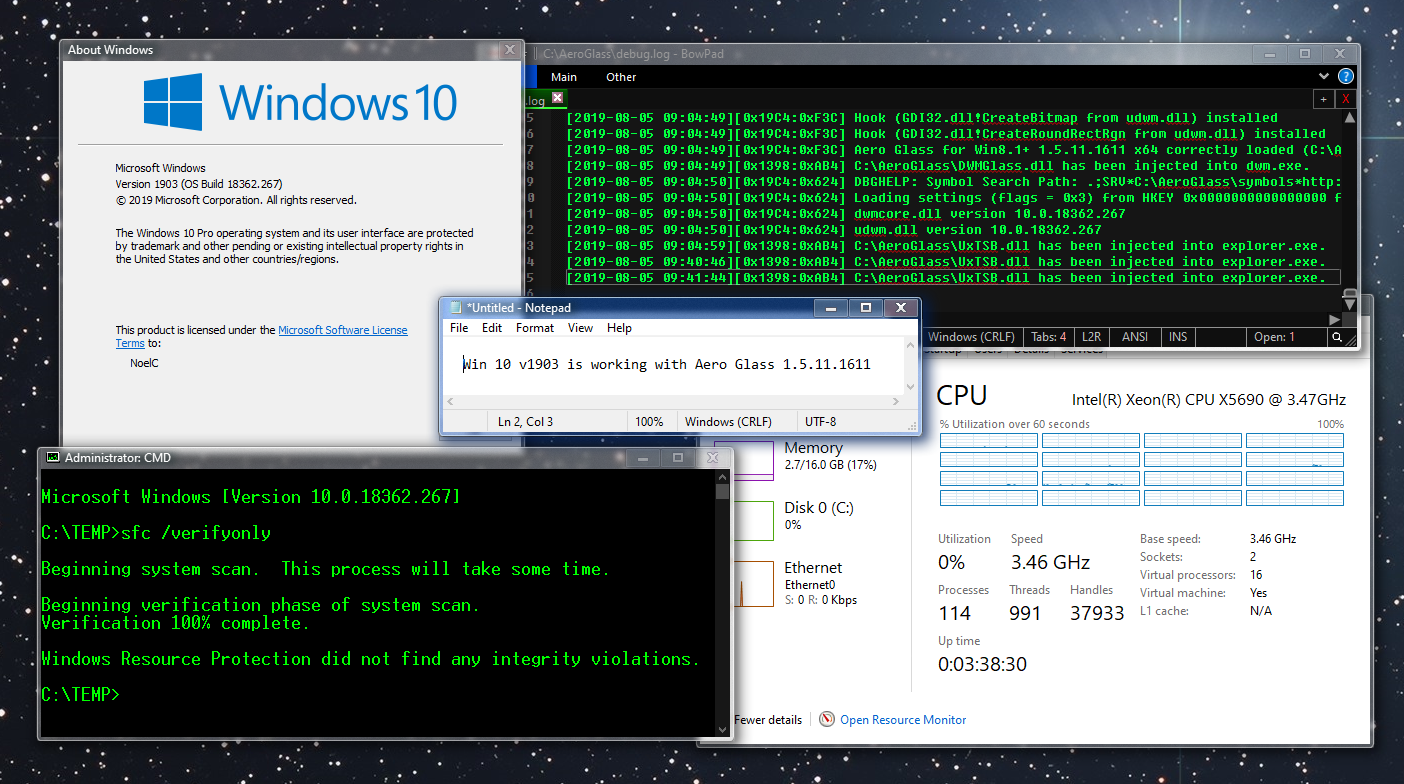Screen dimensions: 1404x784
Task: Click blue file button in BowPad ribbon
Action: pos(531,77)
